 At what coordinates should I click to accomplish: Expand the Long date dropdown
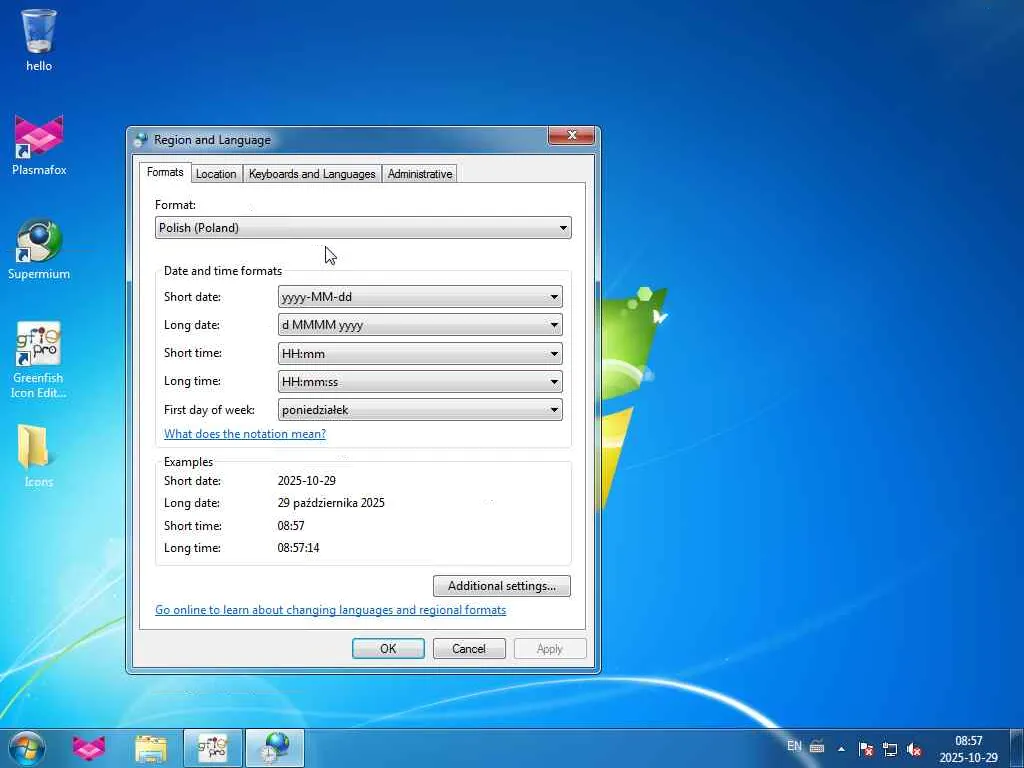[x=420, y=325]
